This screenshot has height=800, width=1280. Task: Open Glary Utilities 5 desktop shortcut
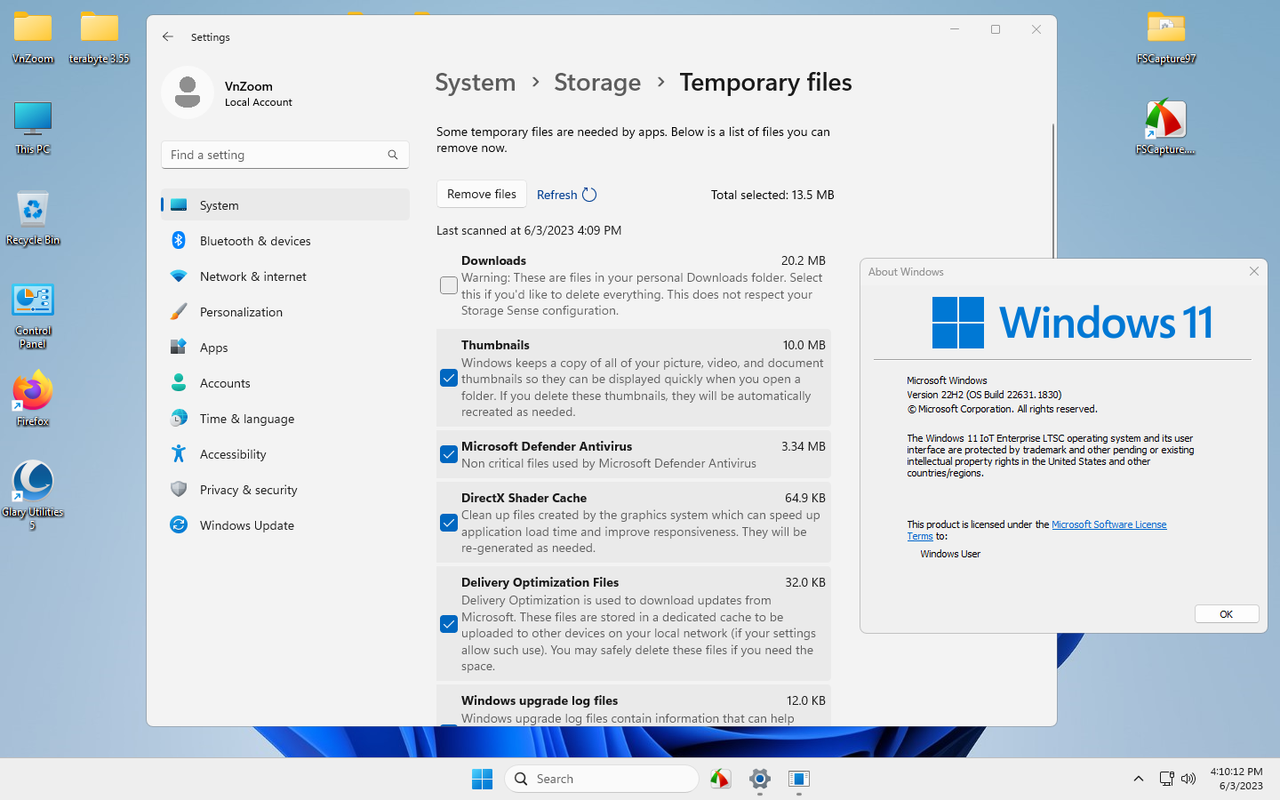pos(33,495)
